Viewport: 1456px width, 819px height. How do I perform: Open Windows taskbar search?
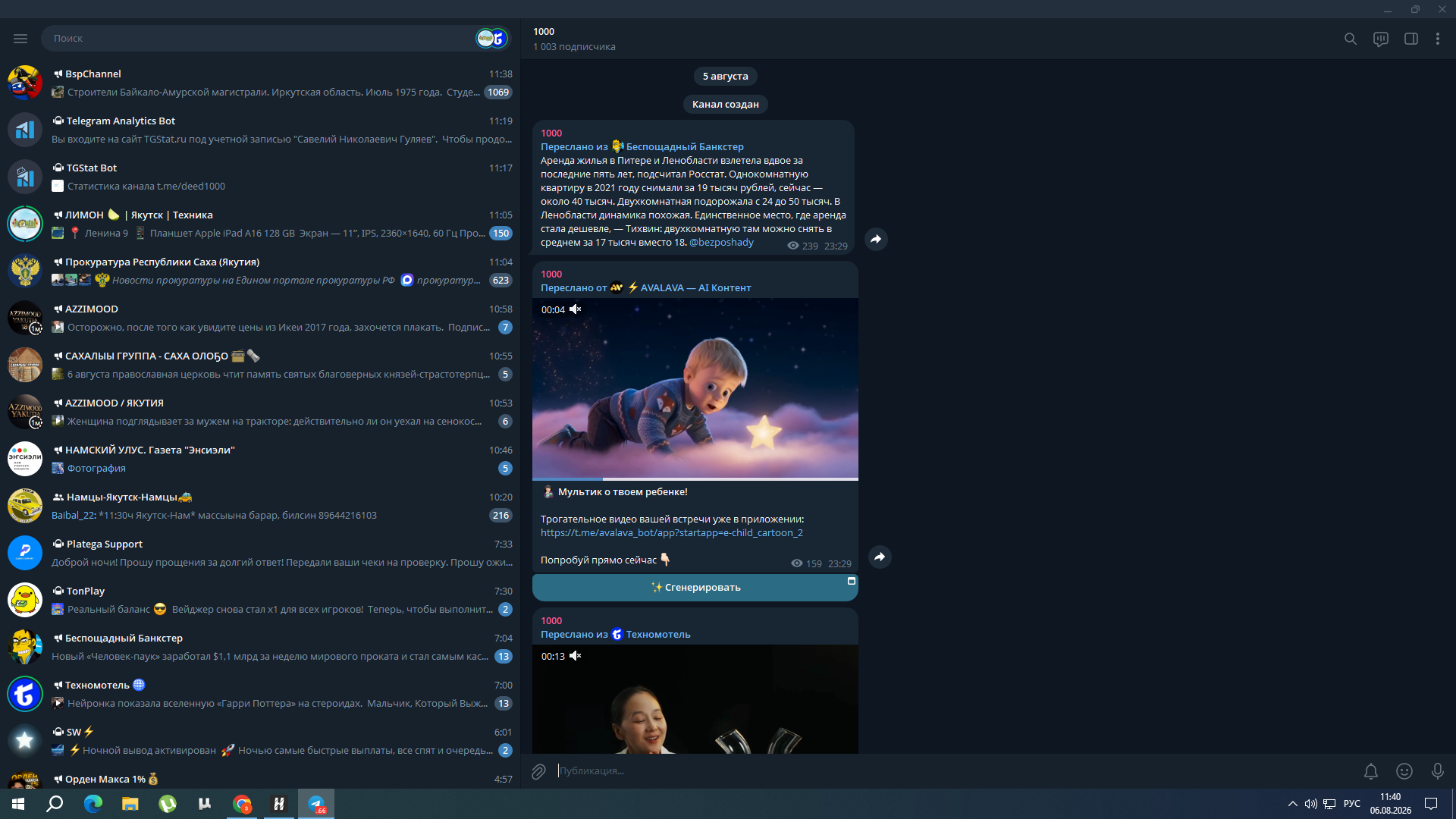pyautogui.click(x=55, y=804)
